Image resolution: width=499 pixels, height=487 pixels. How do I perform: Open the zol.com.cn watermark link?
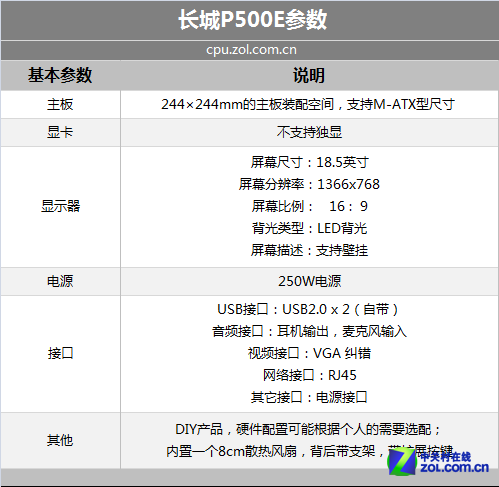click(454, 467)
